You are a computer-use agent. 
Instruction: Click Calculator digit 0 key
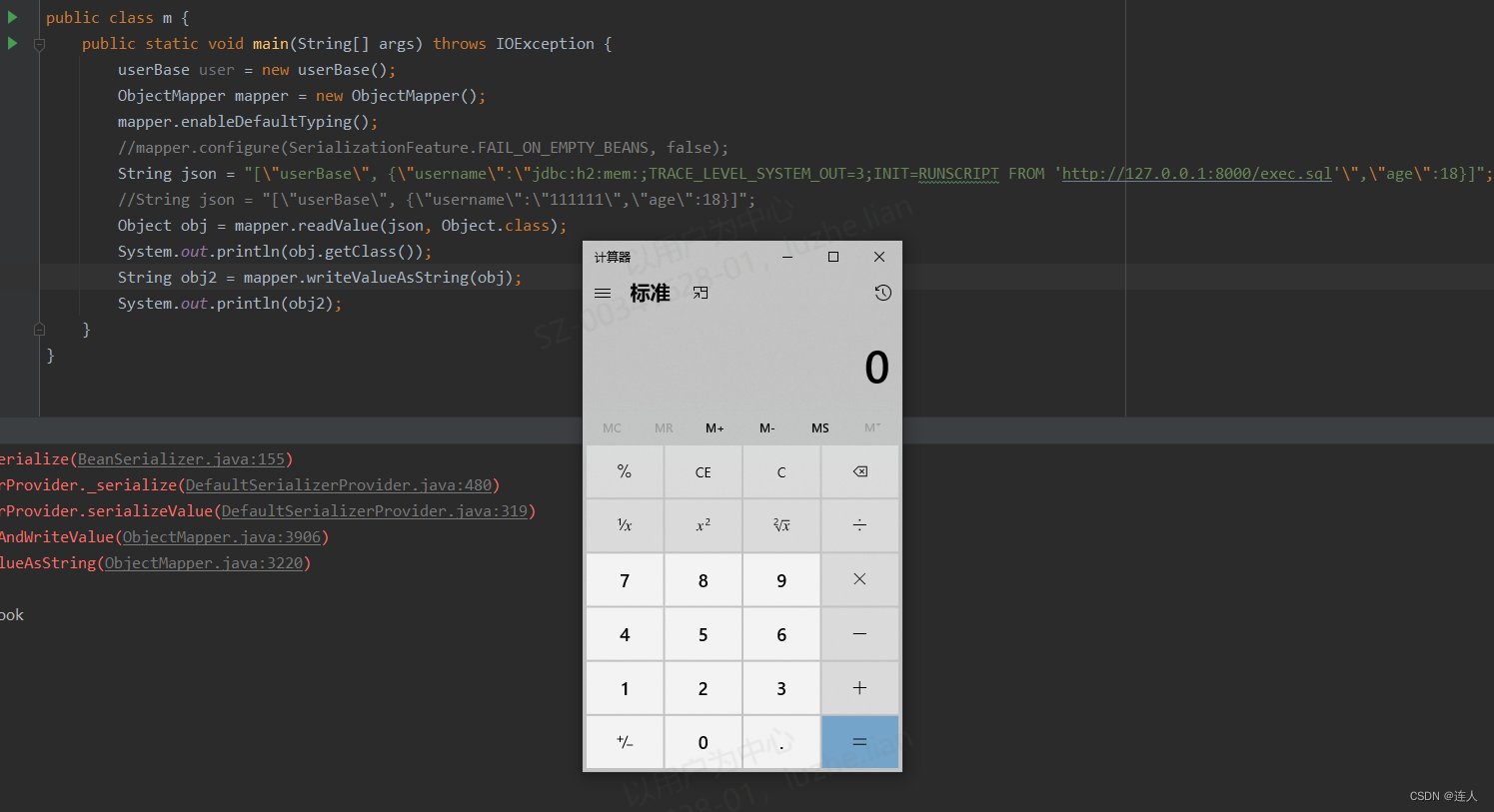click(x=704, y=742)
